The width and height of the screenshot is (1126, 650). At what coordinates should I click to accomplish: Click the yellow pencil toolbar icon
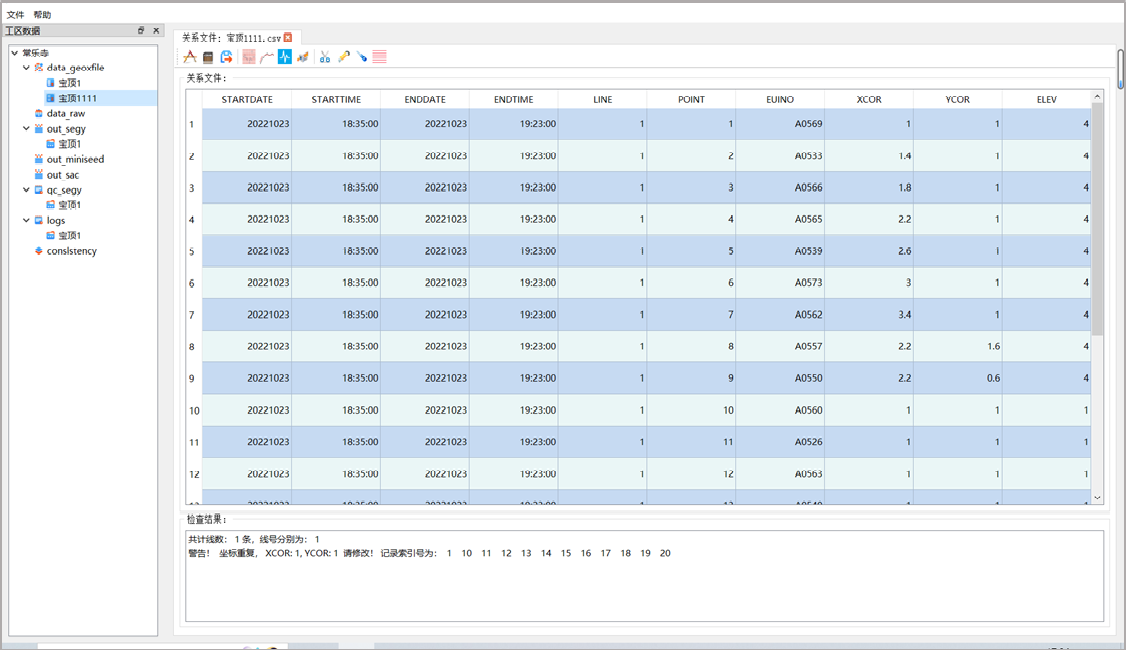(x=344, y=57)
